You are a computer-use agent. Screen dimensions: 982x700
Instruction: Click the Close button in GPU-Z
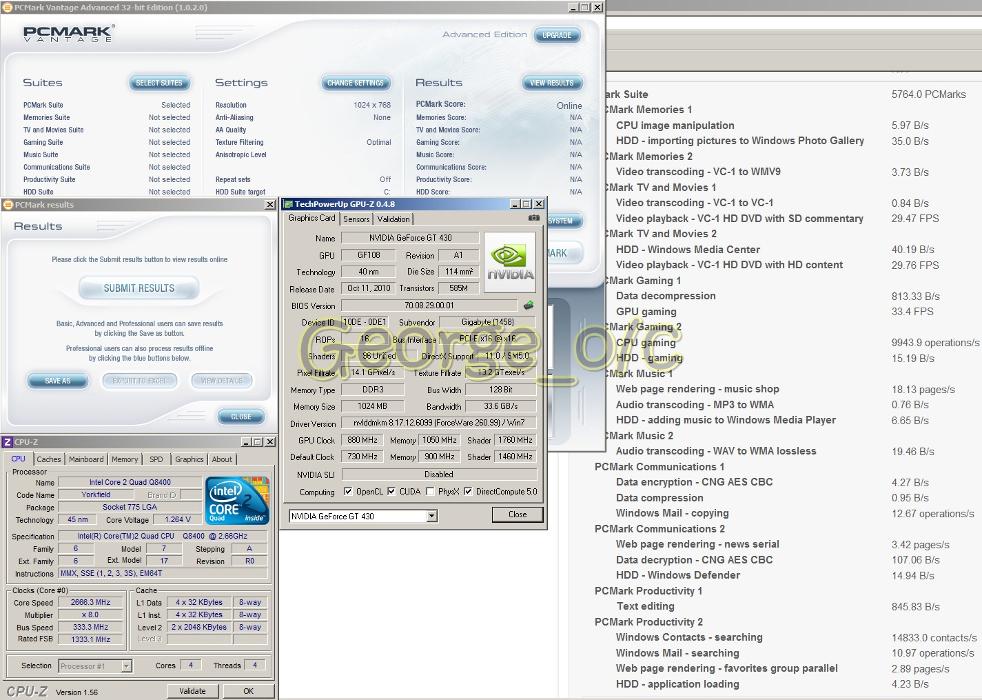pos(517,514)
